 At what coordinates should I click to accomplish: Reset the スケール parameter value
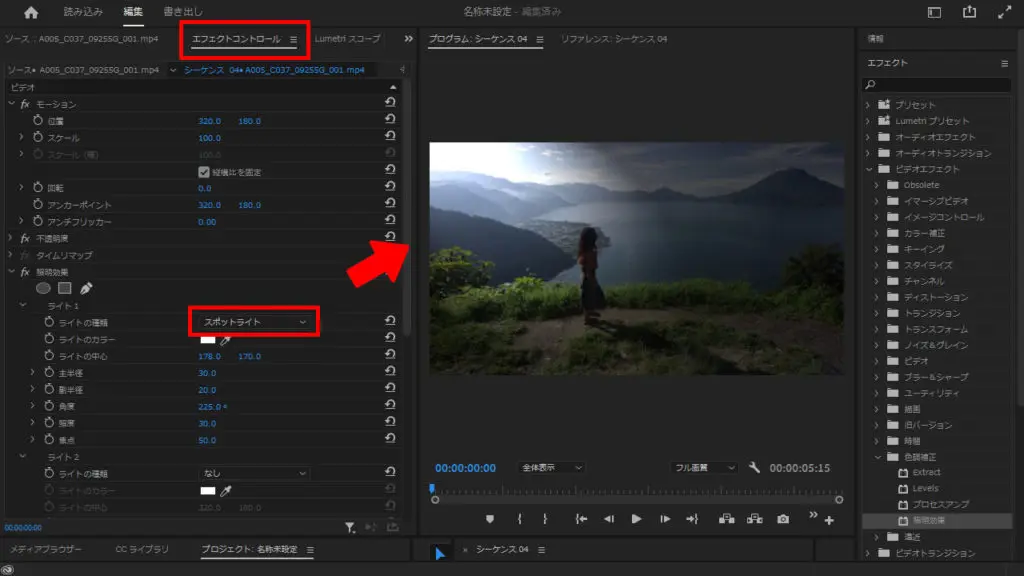(x=389, y=137)
